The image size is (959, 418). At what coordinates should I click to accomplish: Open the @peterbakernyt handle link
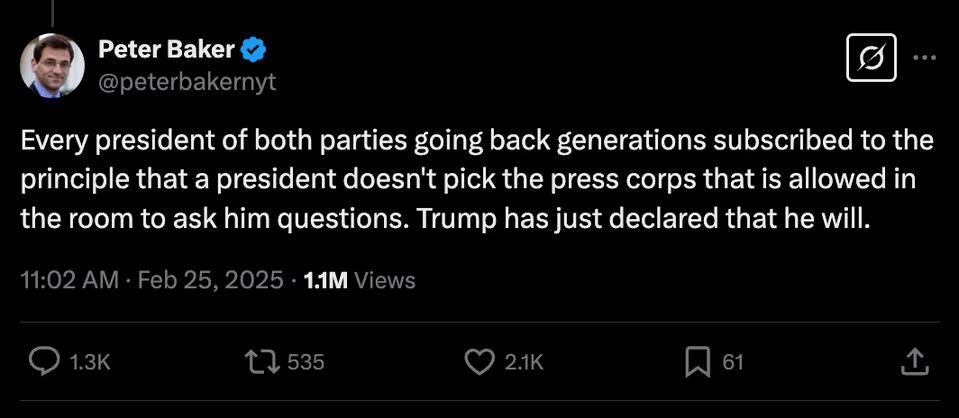[x=187, y=82]
